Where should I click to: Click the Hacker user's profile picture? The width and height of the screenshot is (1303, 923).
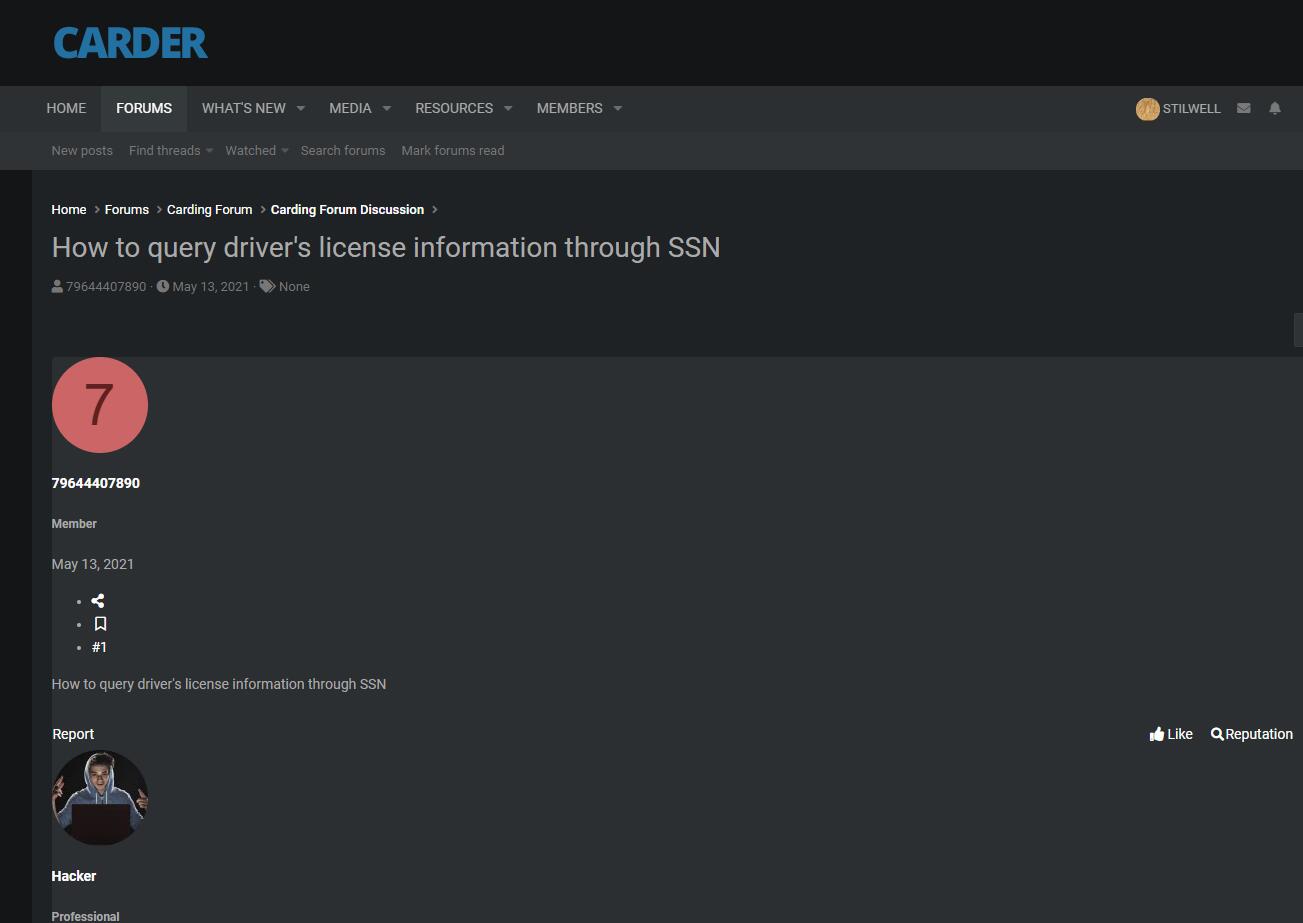(x=99, y=798)
